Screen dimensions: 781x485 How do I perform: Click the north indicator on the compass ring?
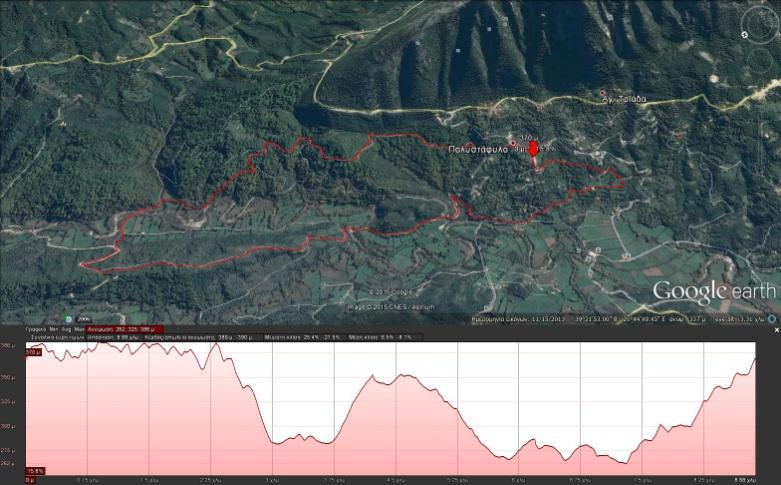click(745, 34)
